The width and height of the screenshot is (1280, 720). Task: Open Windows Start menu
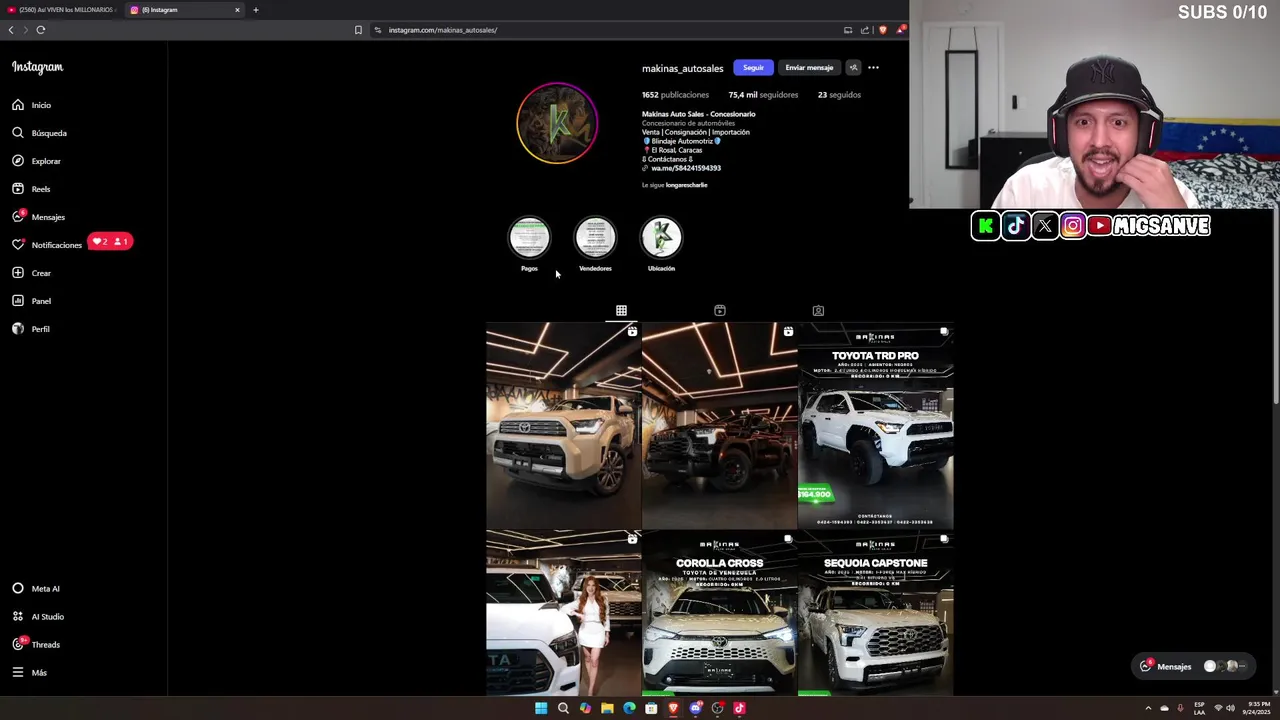(x=541, y=708)
